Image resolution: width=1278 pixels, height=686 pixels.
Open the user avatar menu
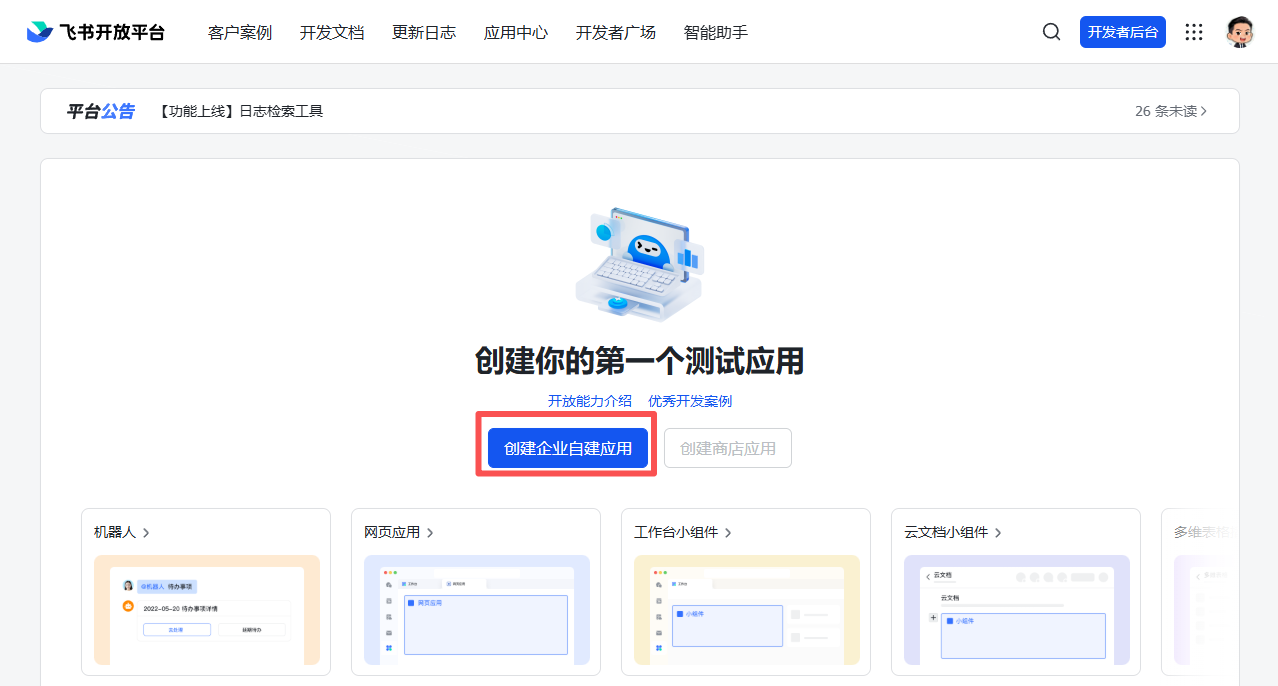(1240, 31)
